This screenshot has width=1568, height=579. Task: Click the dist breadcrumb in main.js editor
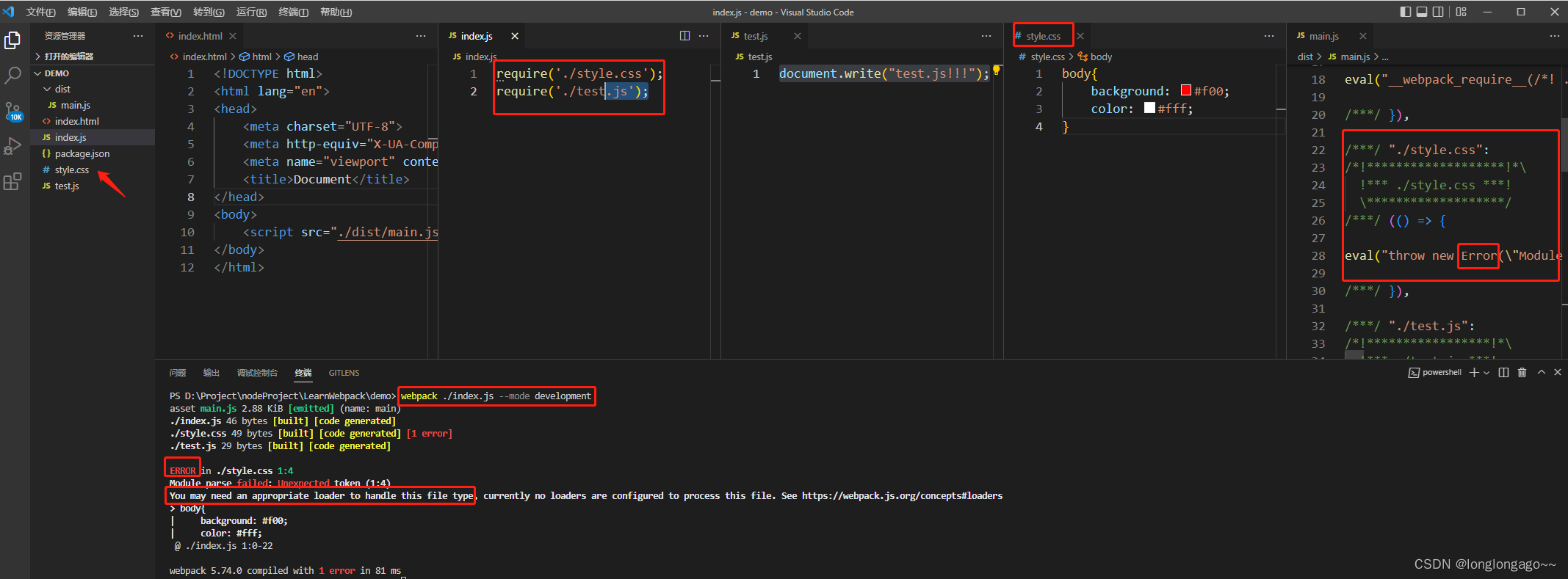1305,57
